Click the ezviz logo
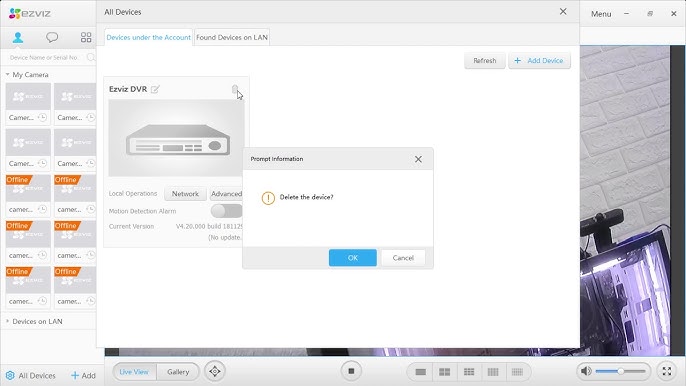This screenshot has width=686, height=386. 30,14
